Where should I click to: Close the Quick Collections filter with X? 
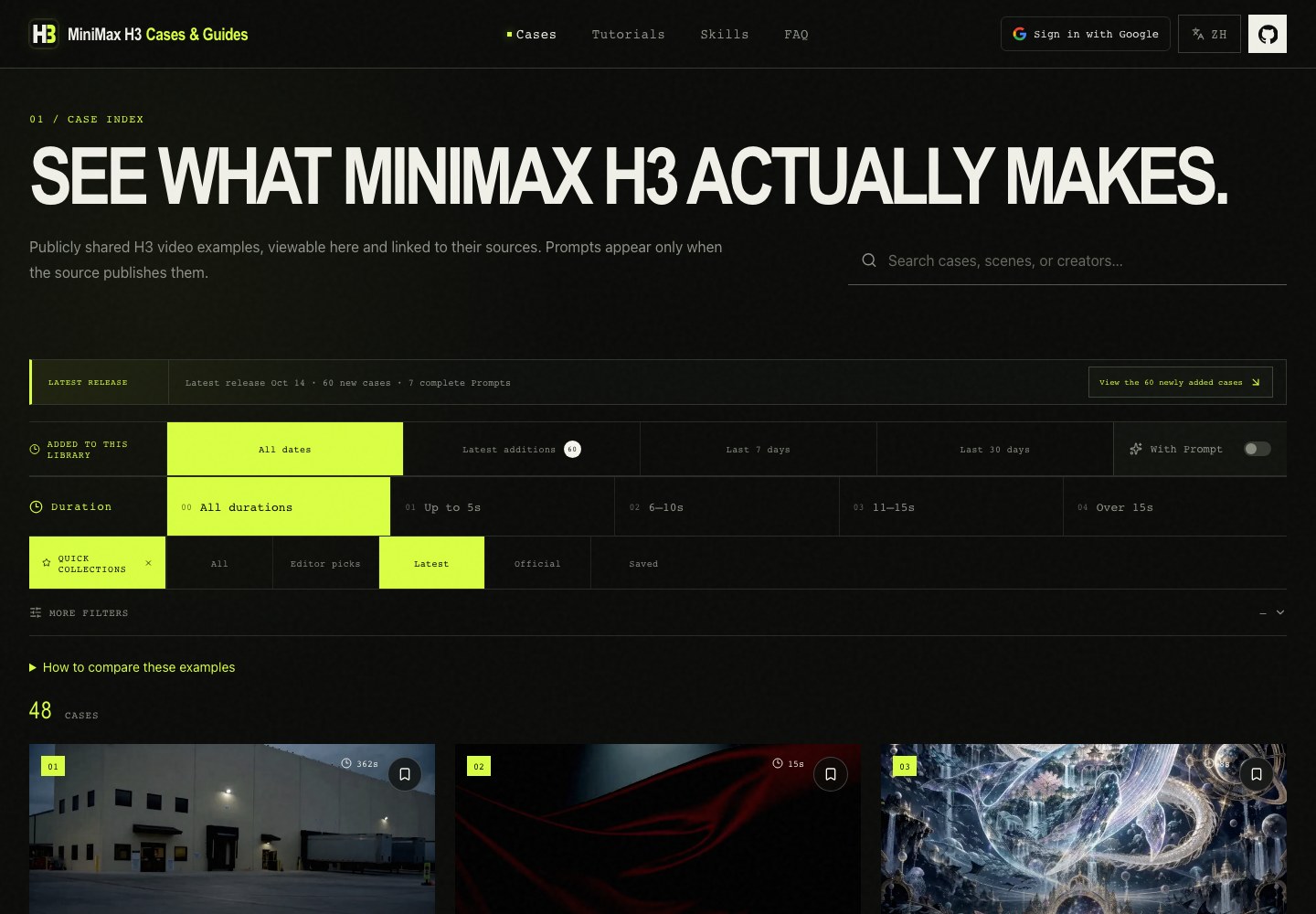tap(148, 563)
